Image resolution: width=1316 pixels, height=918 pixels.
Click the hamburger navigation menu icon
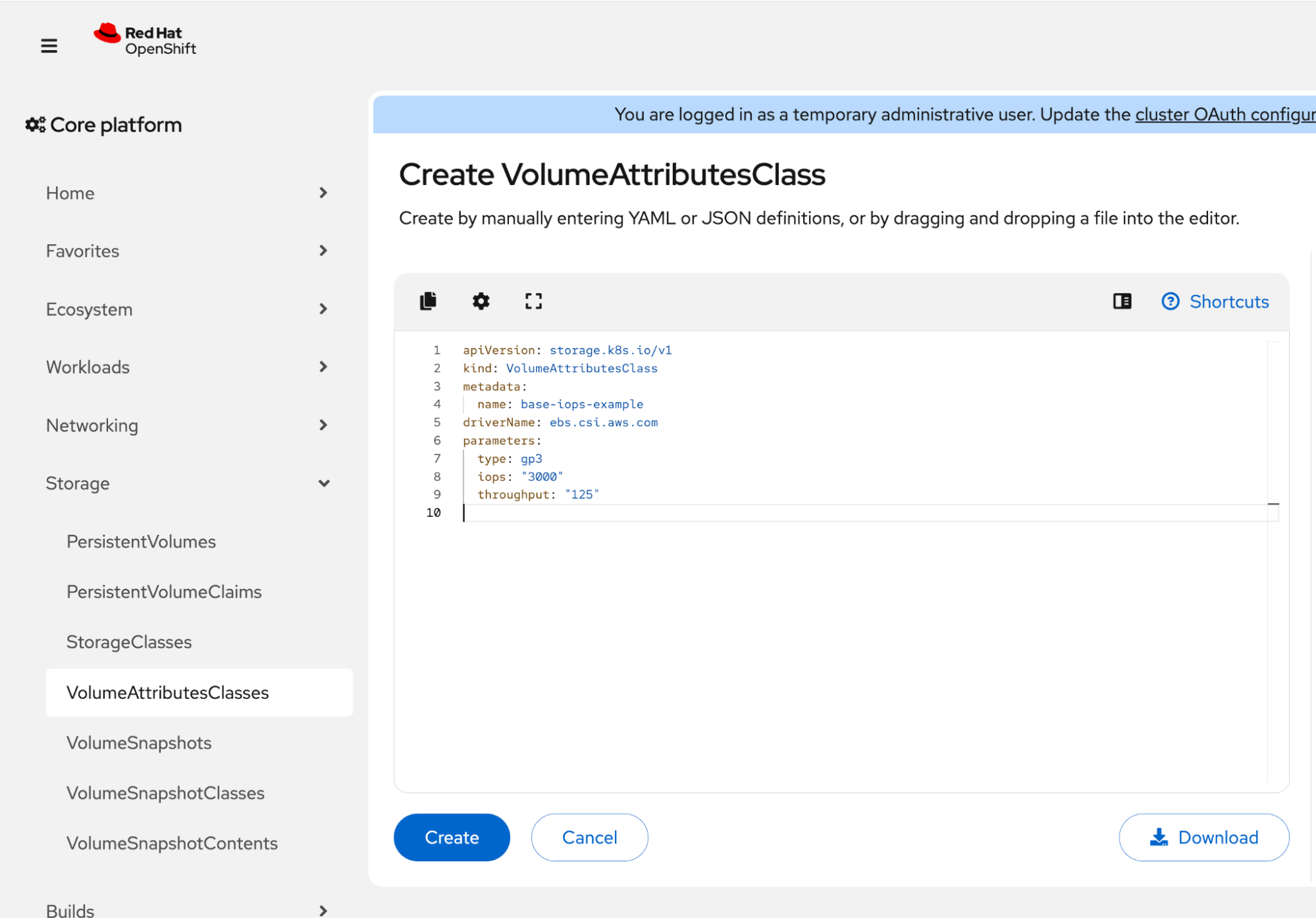coord(49,46)
